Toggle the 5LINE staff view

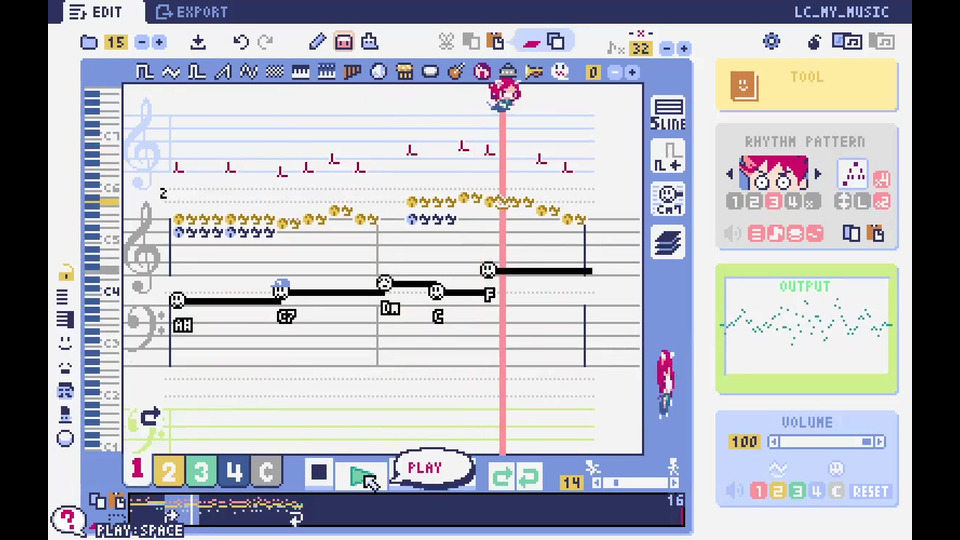click(667, 114)
